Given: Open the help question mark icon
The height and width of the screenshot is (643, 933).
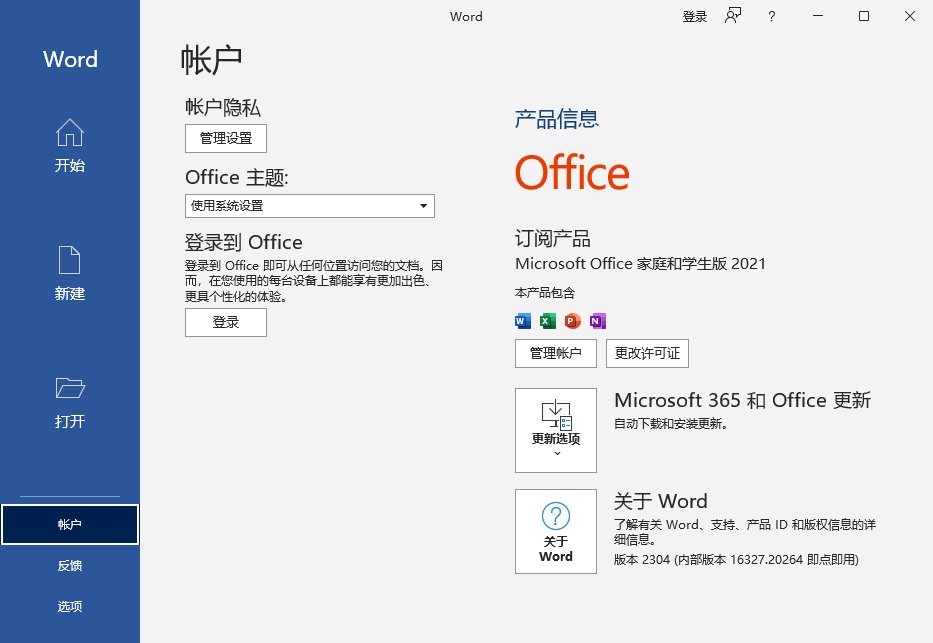Looking at the screenshot, I should point(771,16).
